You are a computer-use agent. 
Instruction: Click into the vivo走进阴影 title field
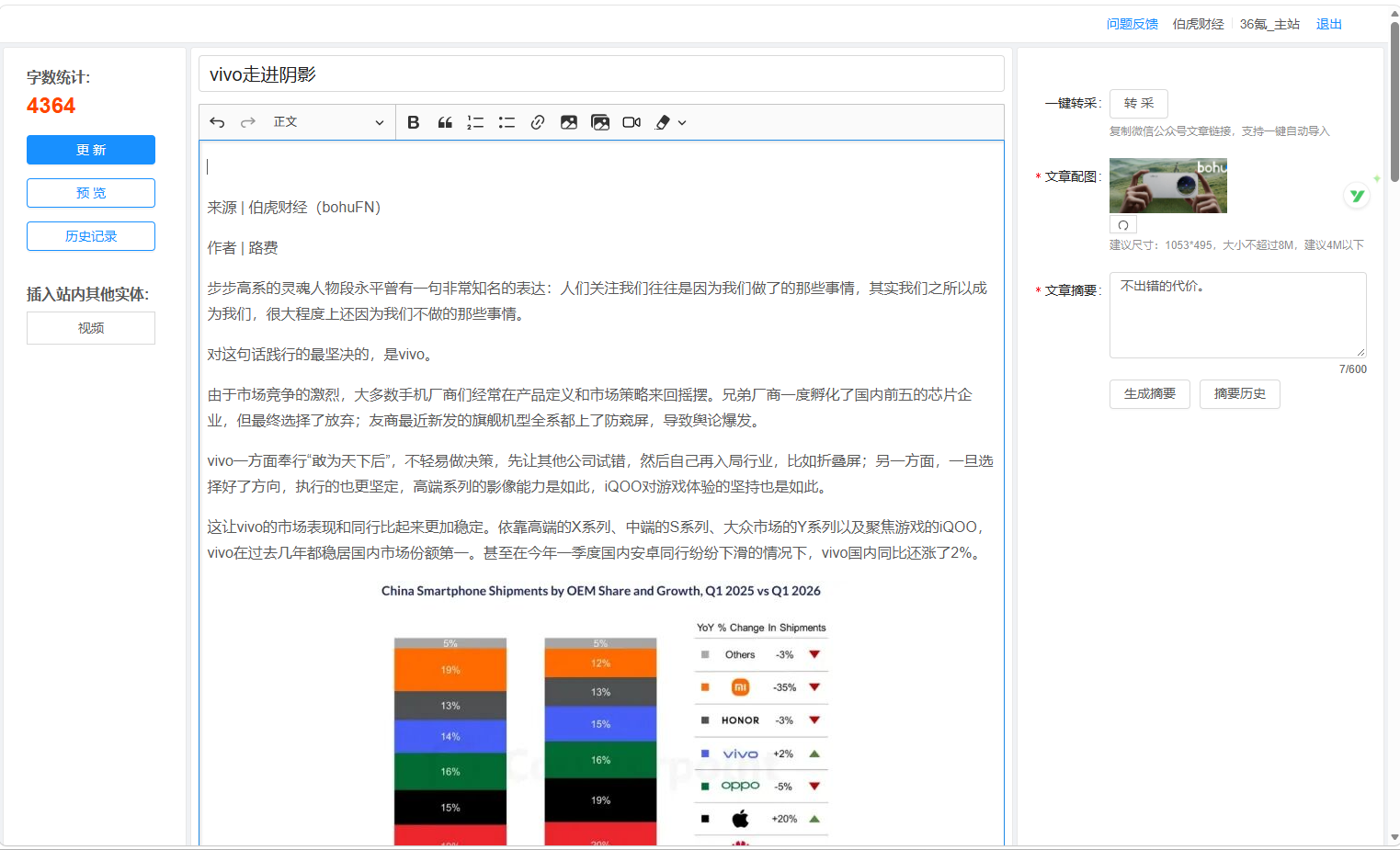601,74
